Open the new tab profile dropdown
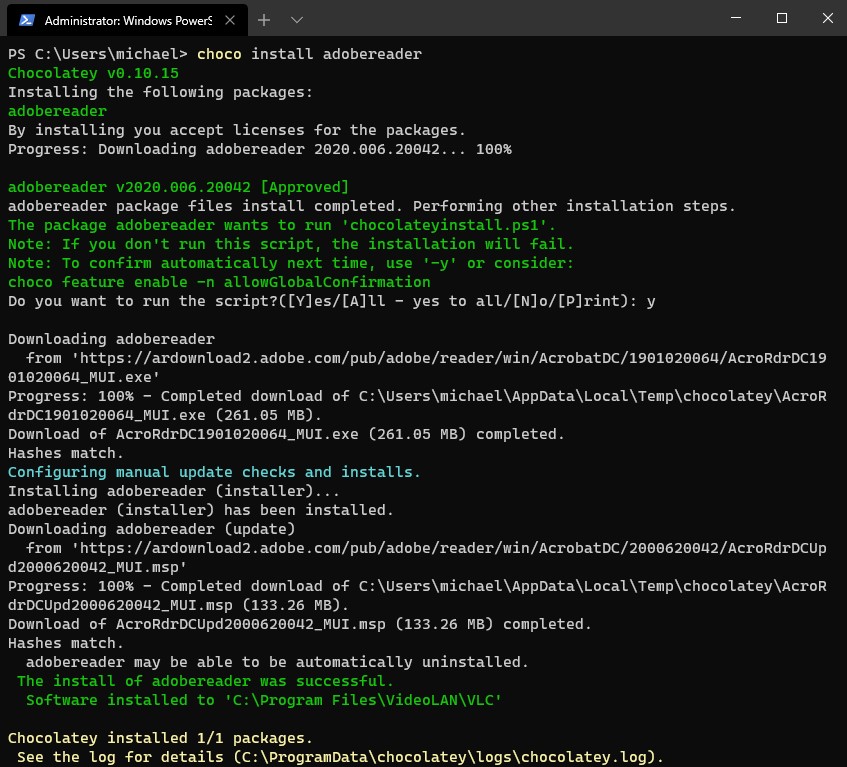Image resolution: width=847 pixels, height=767 pixels. pyautogui.click(x=297, y=20)
